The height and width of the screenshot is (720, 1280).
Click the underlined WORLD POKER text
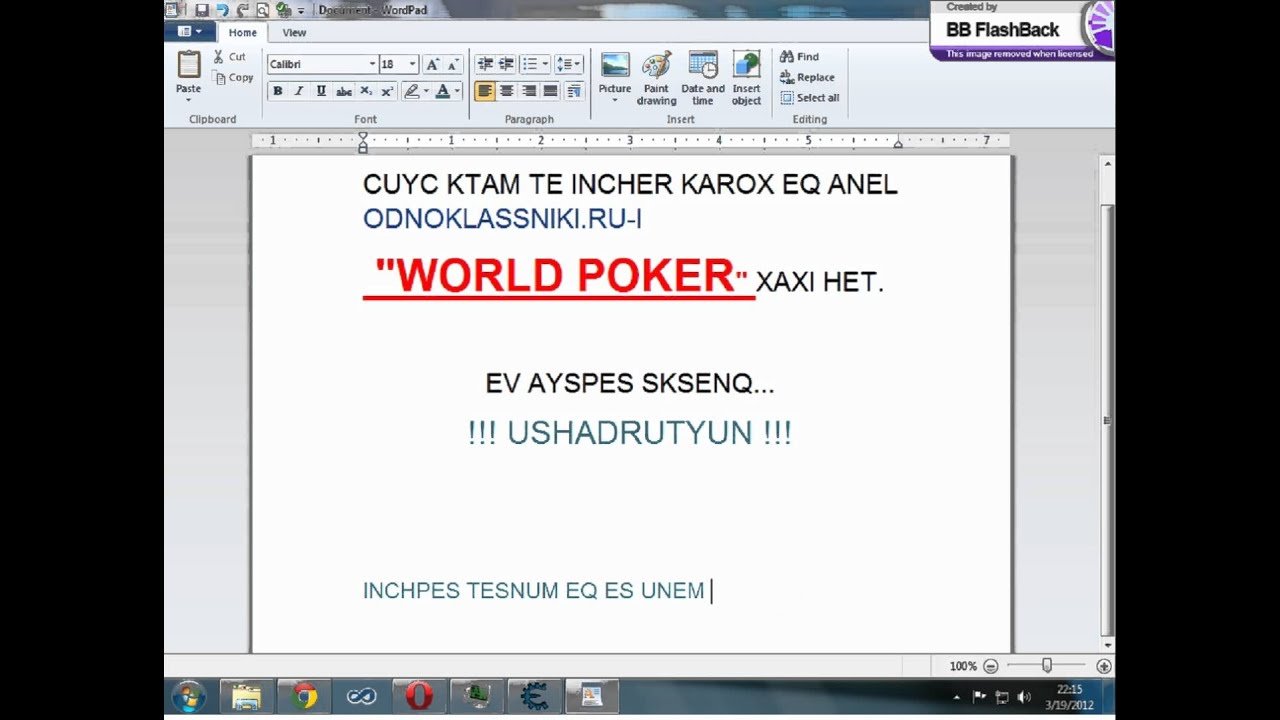click(x=559, y=276)
